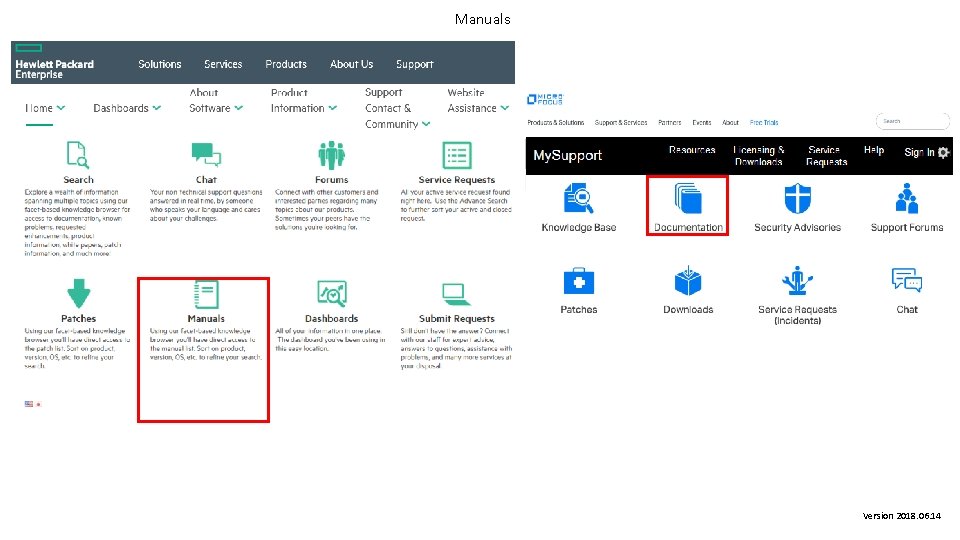Image resolution: width=960 pixels, height=540 pixels.
Task: Open the Service Requests (Incidents) icon
Action: (x=797, y=281)
